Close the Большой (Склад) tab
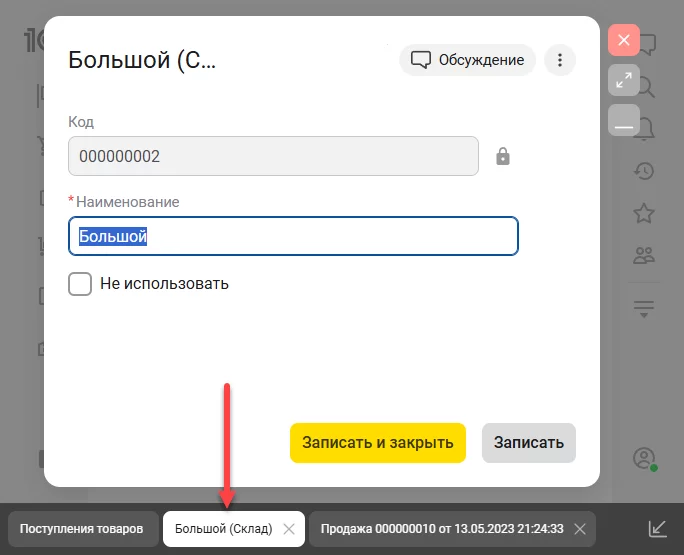Image resolution: width=684 pixels, height=555 pixels. click(289, 529)
